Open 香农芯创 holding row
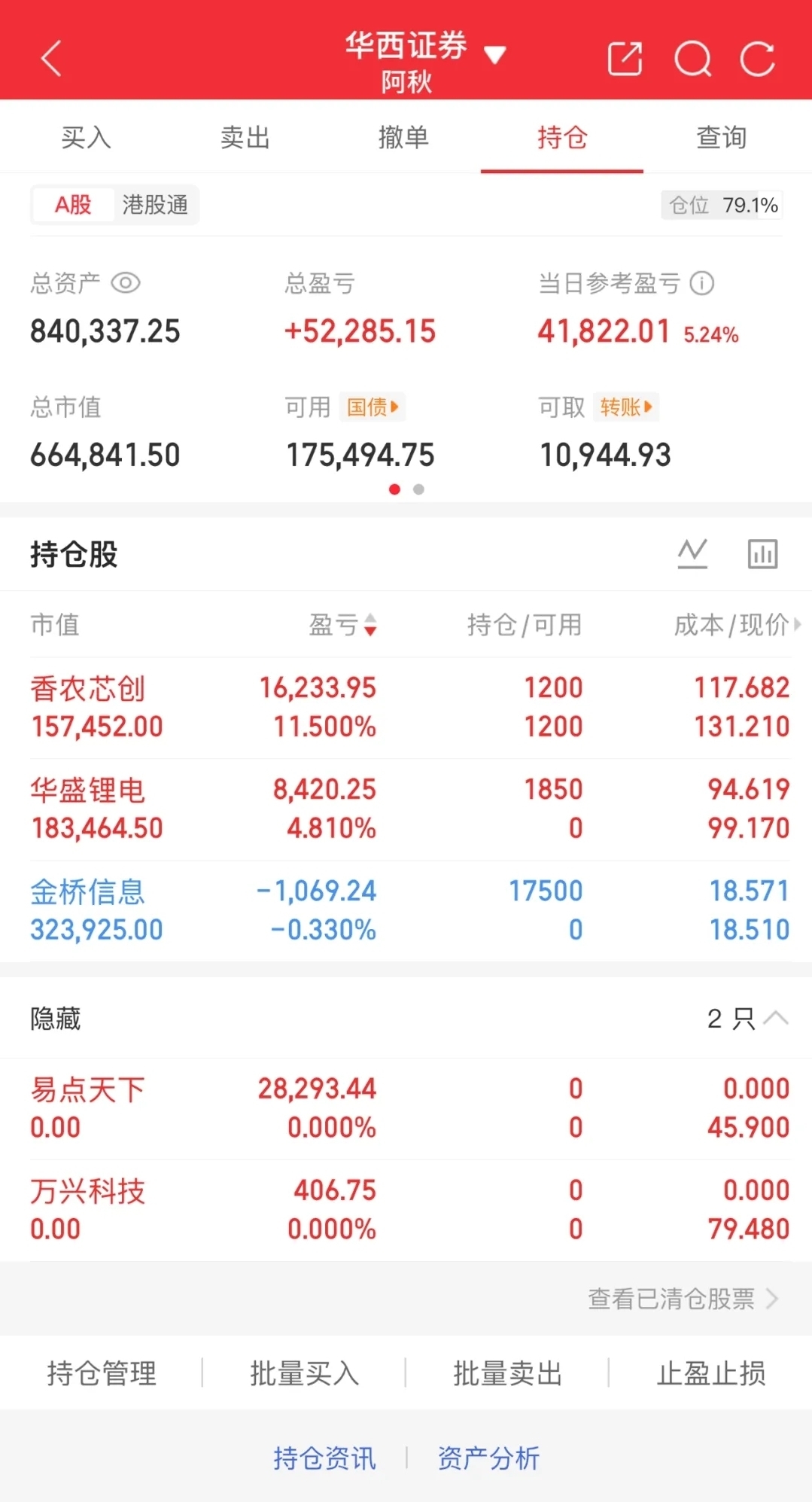The image size is (812, 1502). pyautogui.click(x=406, y=707)
